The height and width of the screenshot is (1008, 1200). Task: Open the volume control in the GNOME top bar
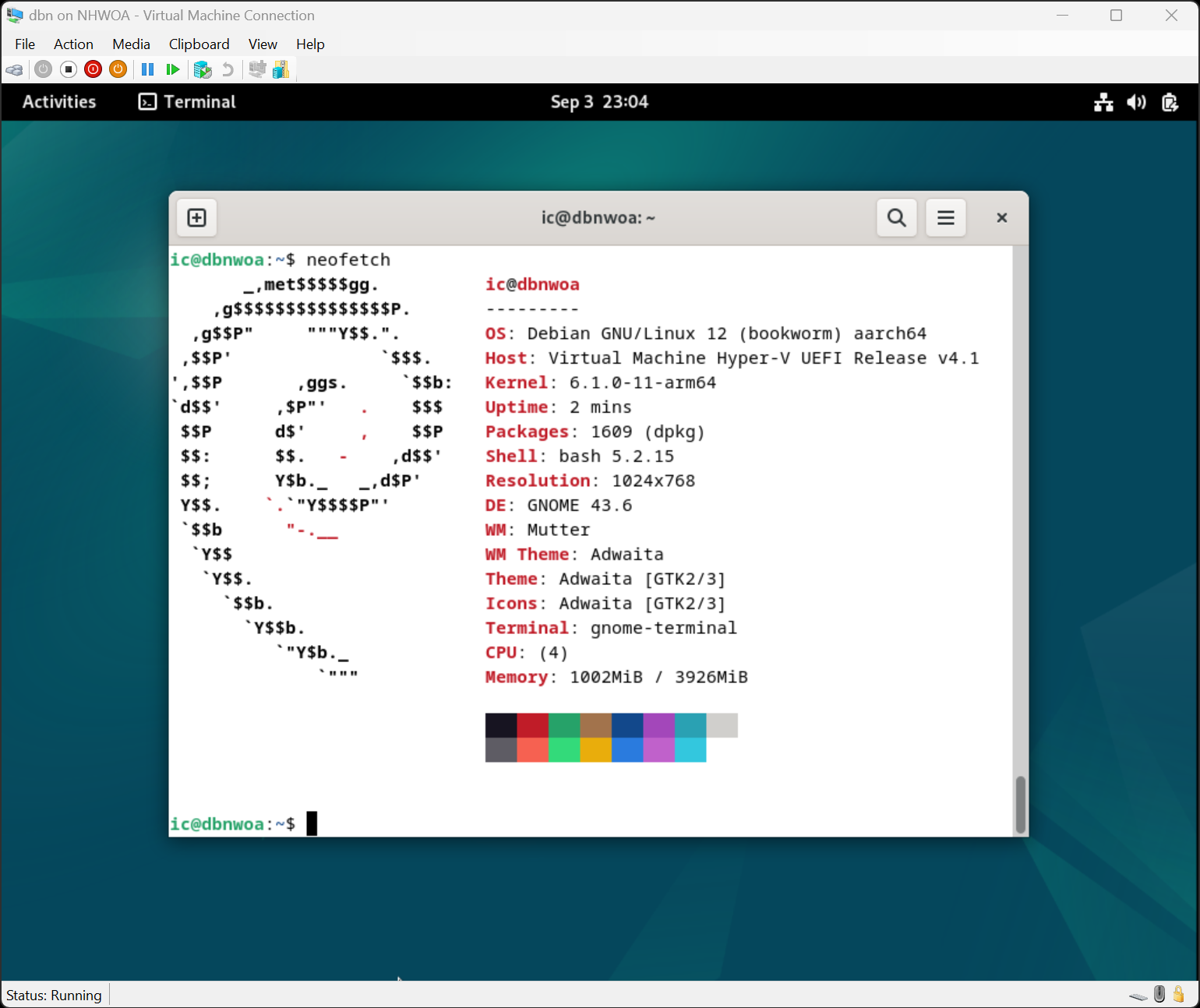[x=1137, y=102]
